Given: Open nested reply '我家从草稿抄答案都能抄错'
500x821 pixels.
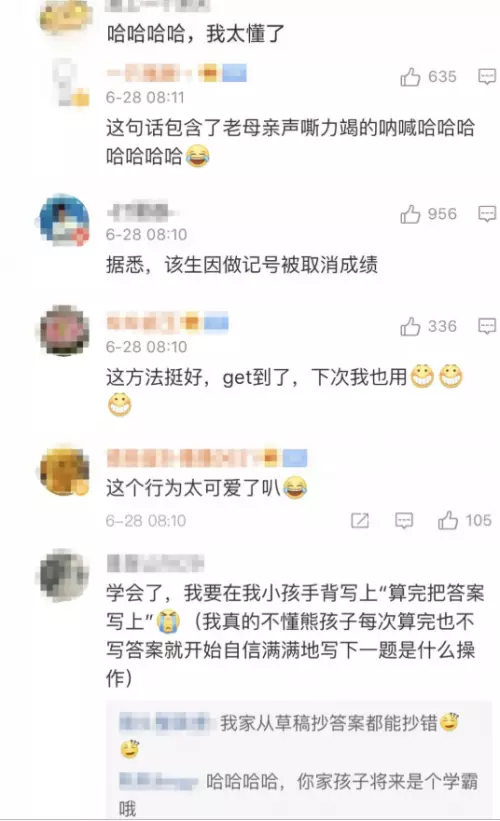Looking at the screenshot, I should [x=289, y=736].
